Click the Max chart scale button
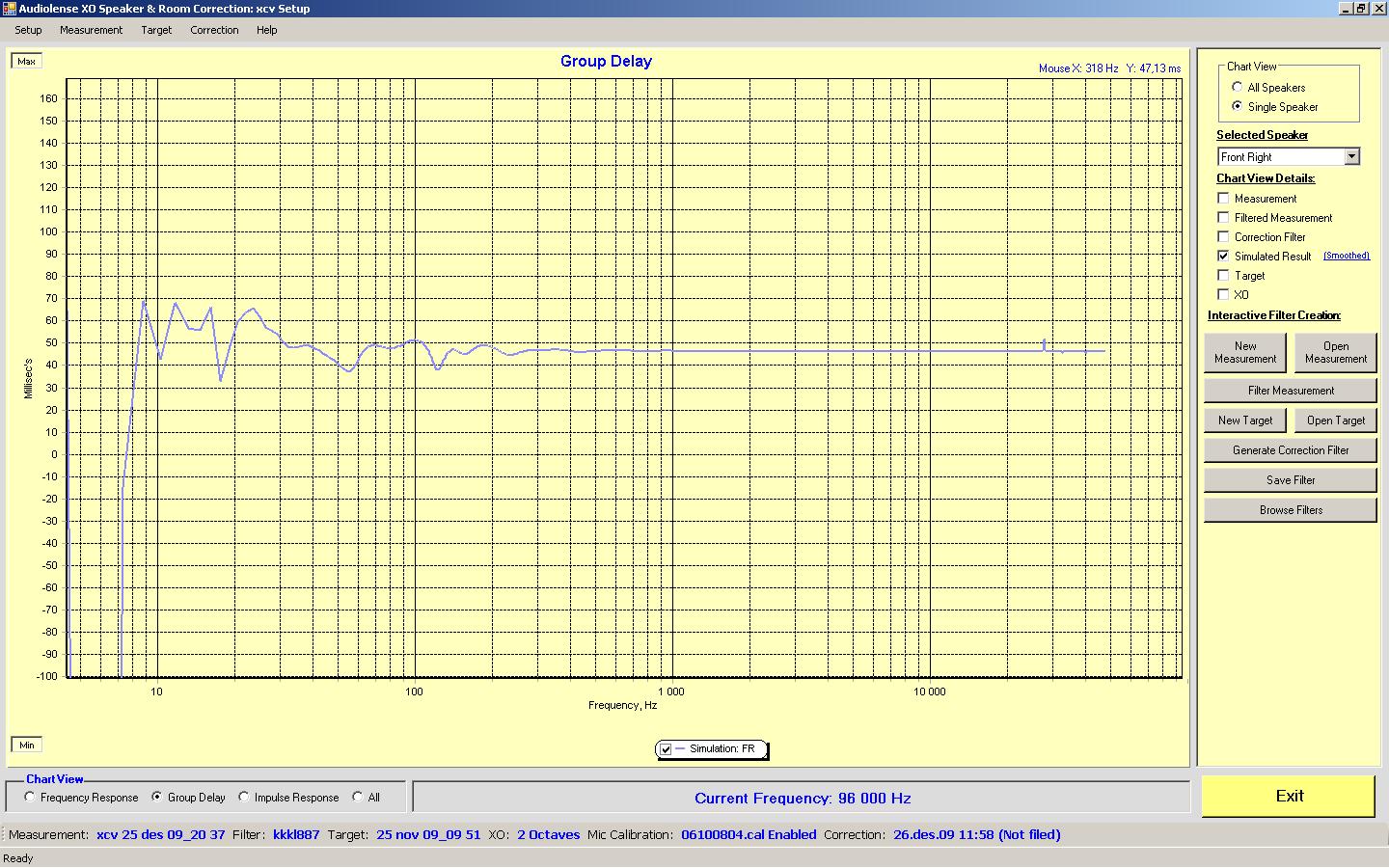1389x868 pixels. pos(26,61)
